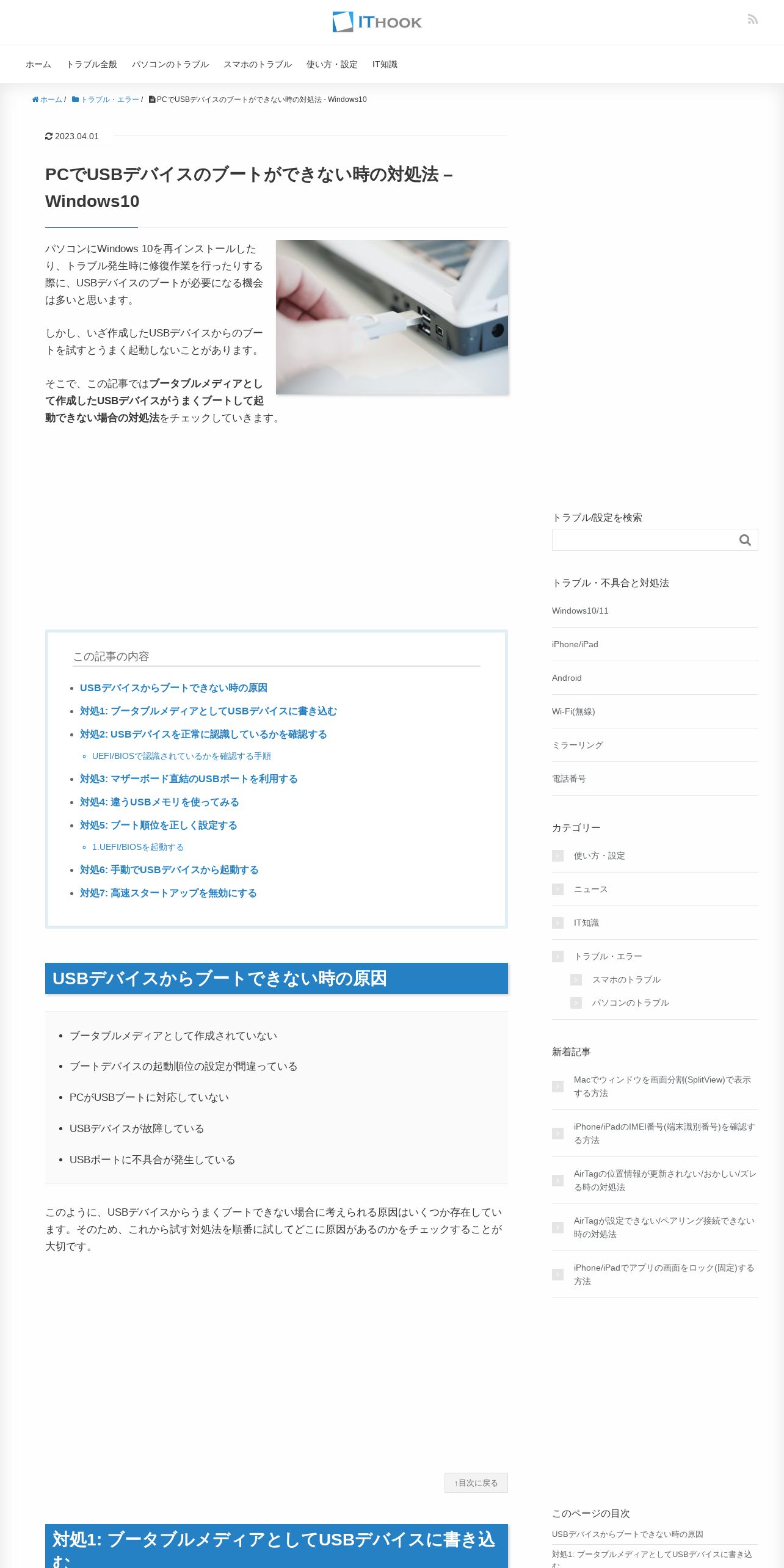Open スマホのトラブル subcategory link in sidebar
This screenshot has height=1568, width=784.
(626, 980)
